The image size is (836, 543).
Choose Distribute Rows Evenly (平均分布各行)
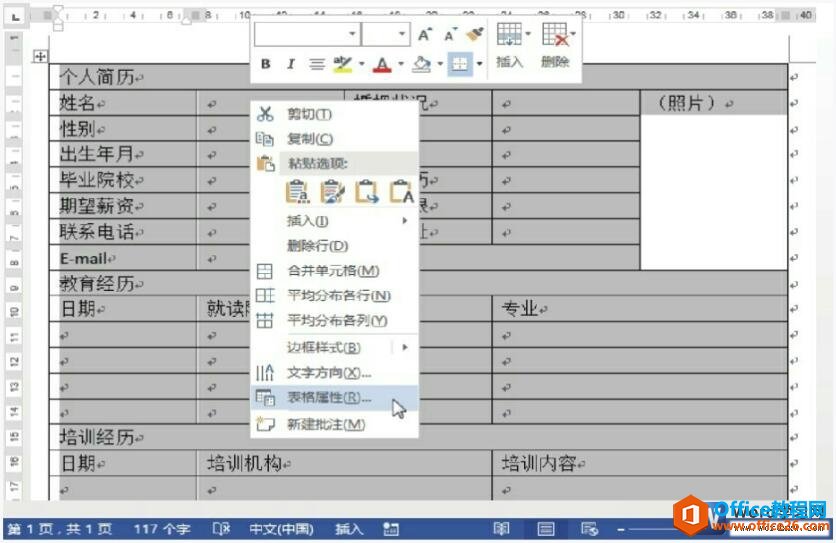pyautogui.click(x=334, y=296)
